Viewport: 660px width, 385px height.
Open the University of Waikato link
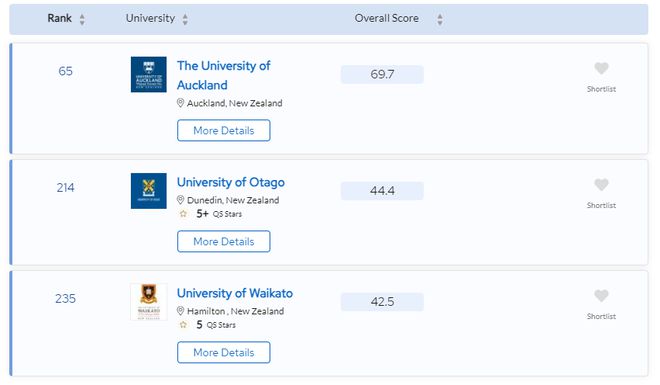(x=235, y=293)
